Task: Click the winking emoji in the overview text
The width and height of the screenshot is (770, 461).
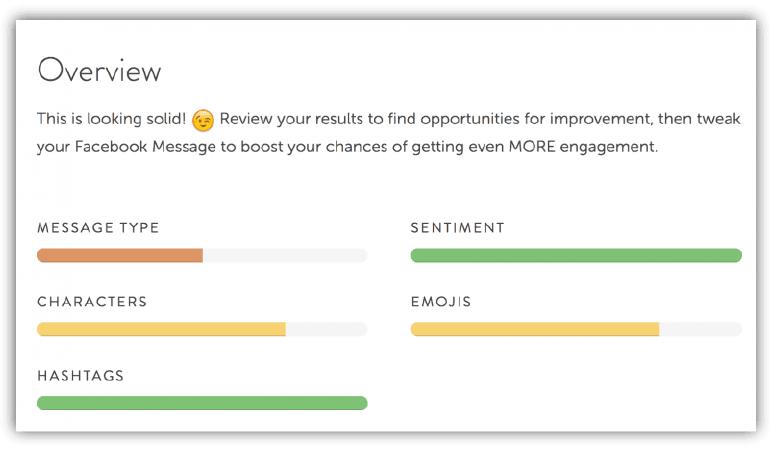Action: pyautogui.click(x=203, y=120)
